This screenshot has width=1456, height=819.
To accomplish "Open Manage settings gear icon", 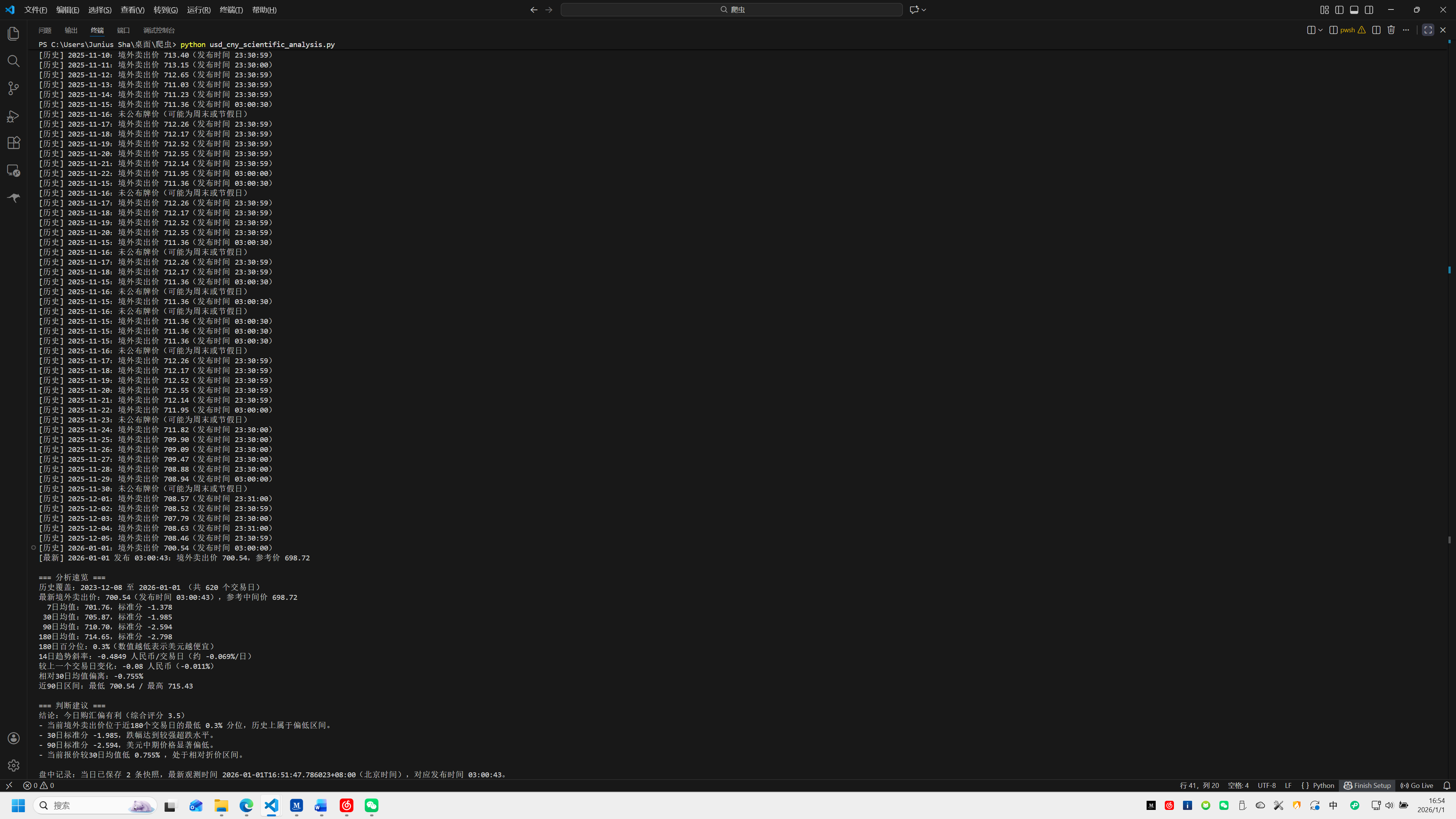I will coord(14,765).
